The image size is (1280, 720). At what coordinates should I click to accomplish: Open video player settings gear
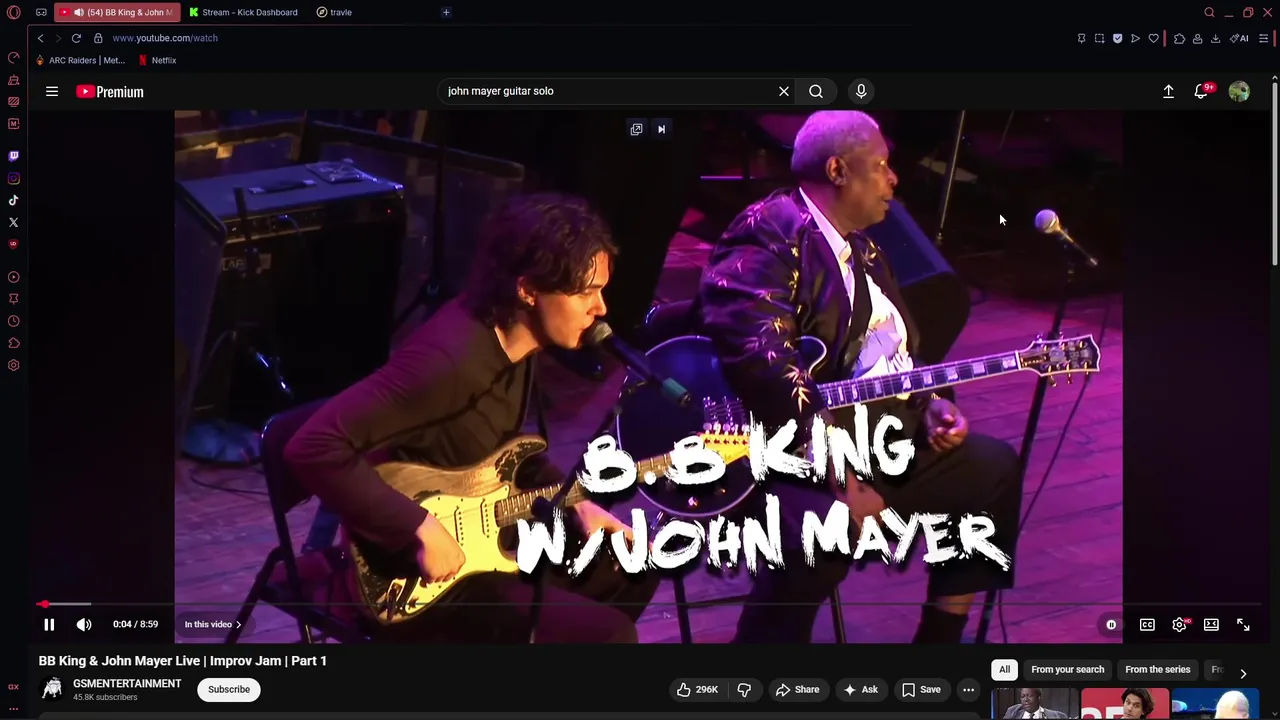pyautogui.click(x=1180, y=624)
